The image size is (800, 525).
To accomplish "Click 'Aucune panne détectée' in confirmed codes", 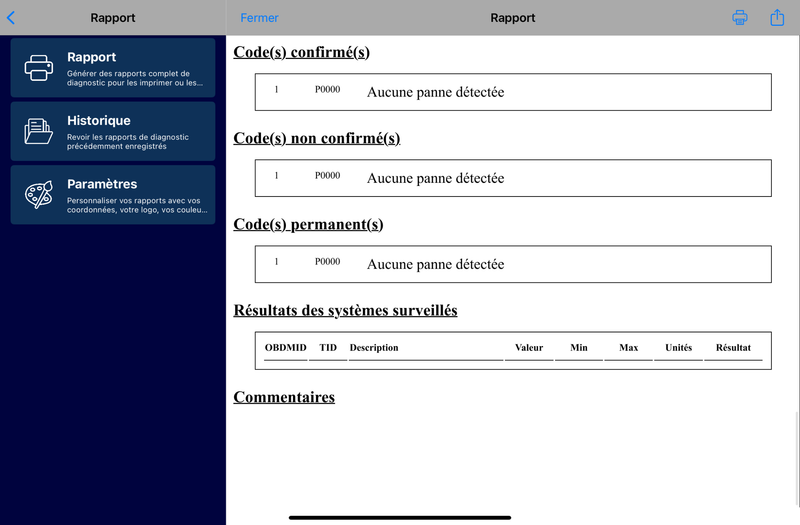I will (x=436, y=92).
